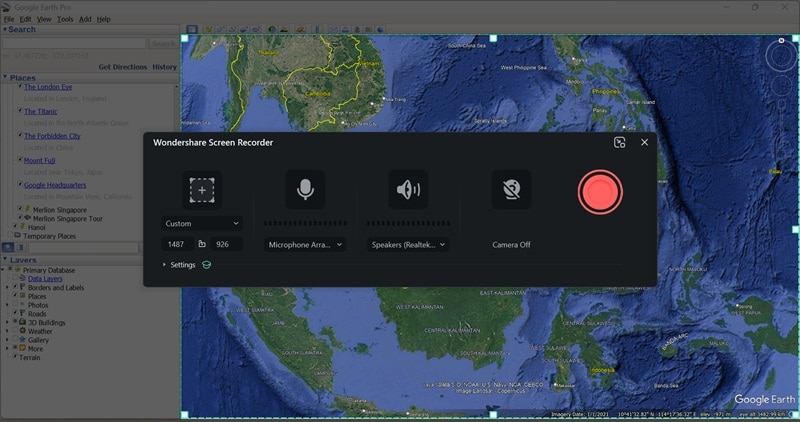Toggle the Hanoi place checkbox
Image resolution: width=800 pixels, height=422 pixels.
[15, 227]
